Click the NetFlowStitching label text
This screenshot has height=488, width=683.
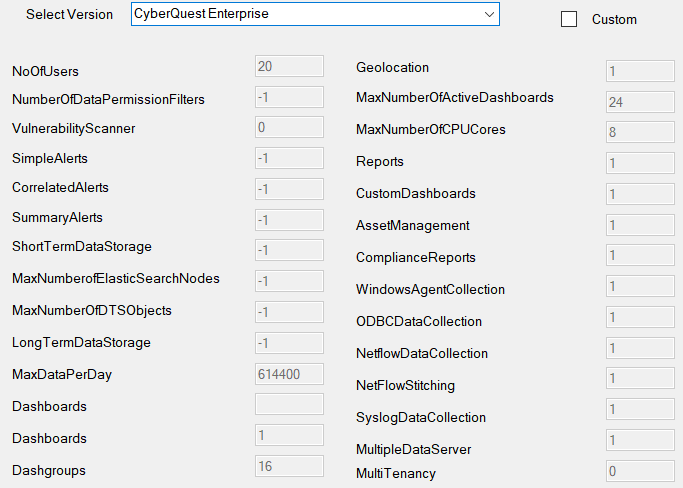click(405, 386)
